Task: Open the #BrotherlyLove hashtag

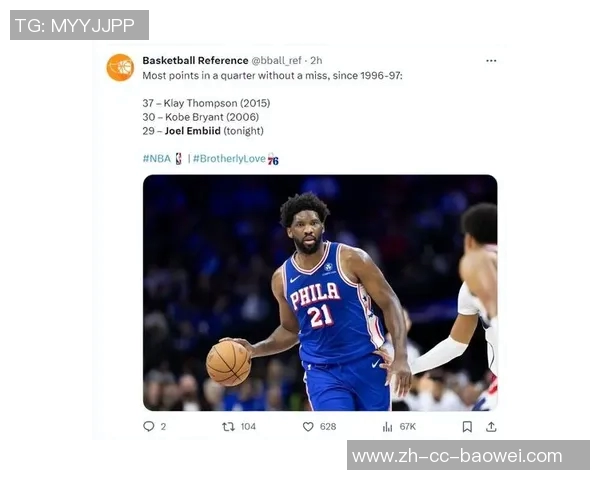Action: point(229,158)
